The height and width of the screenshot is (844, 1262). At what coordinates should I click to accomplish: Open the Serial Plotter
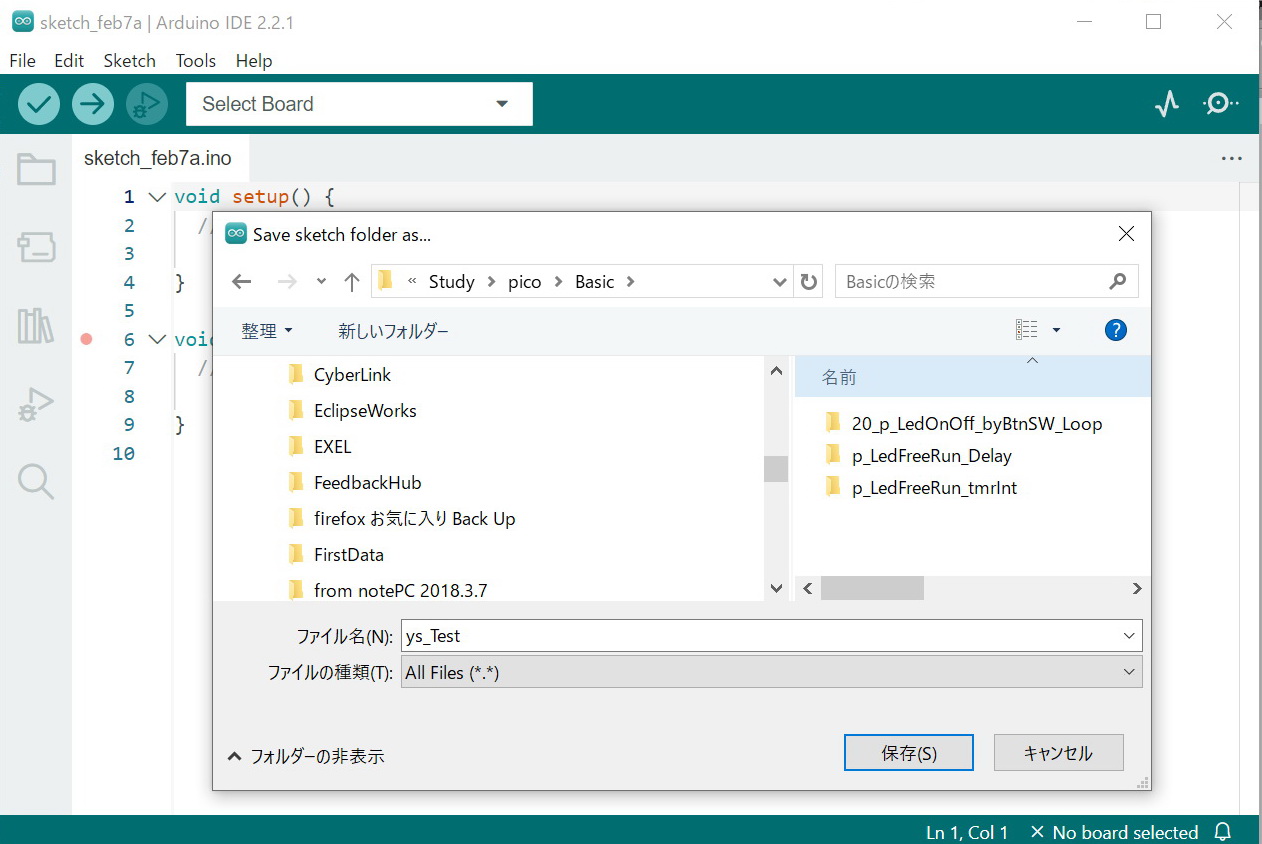1167,104
